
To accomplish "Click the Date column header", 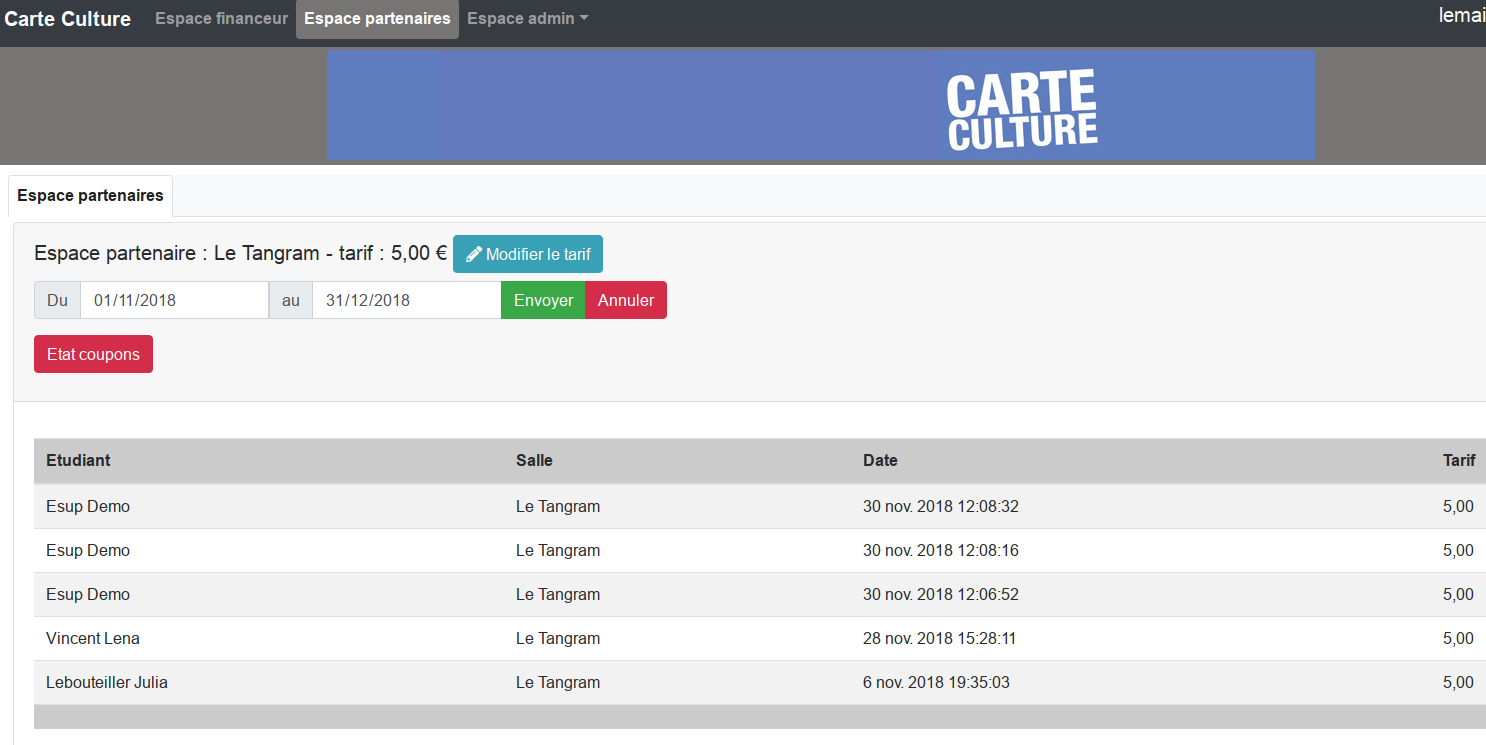I will [x=880, y=461].
